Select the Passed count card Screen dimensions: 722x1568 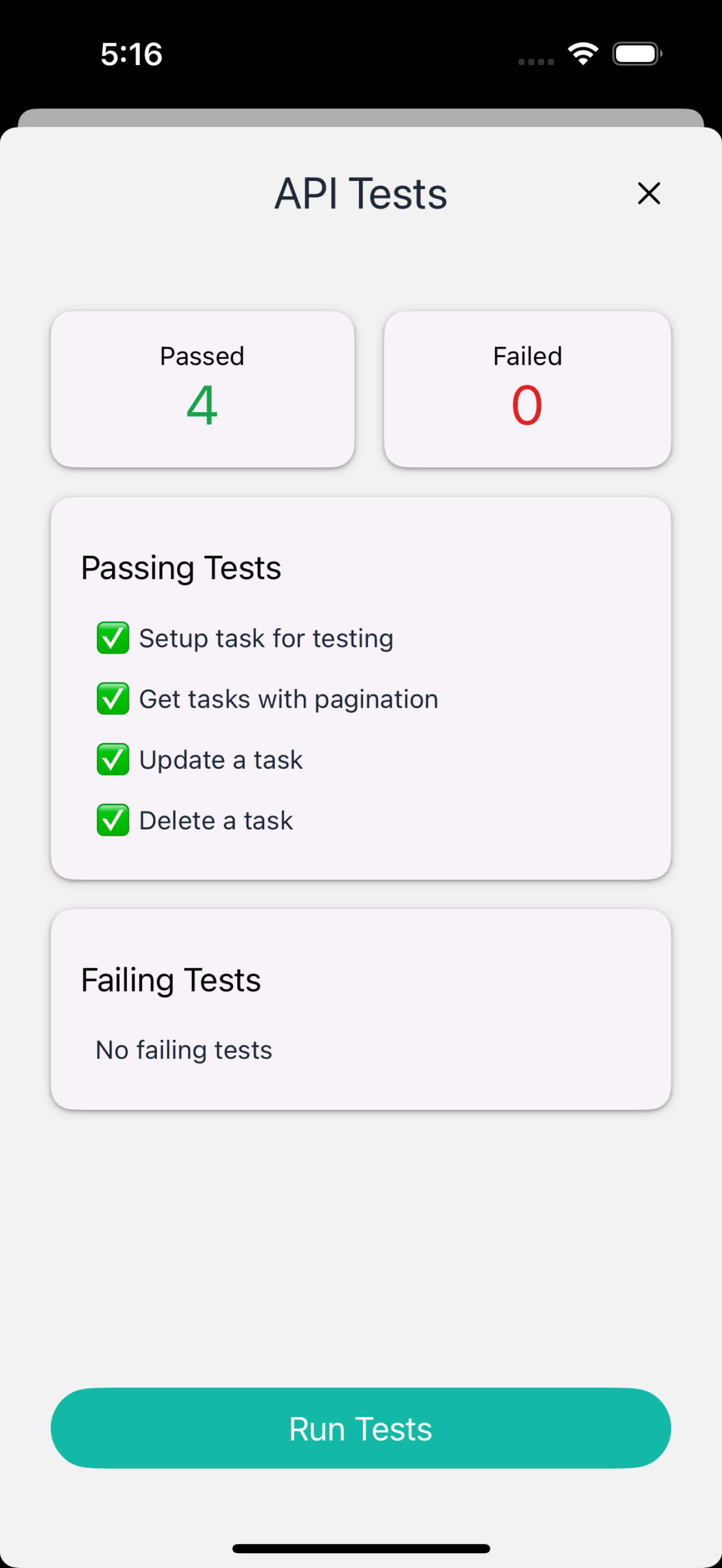click(203, 390)
